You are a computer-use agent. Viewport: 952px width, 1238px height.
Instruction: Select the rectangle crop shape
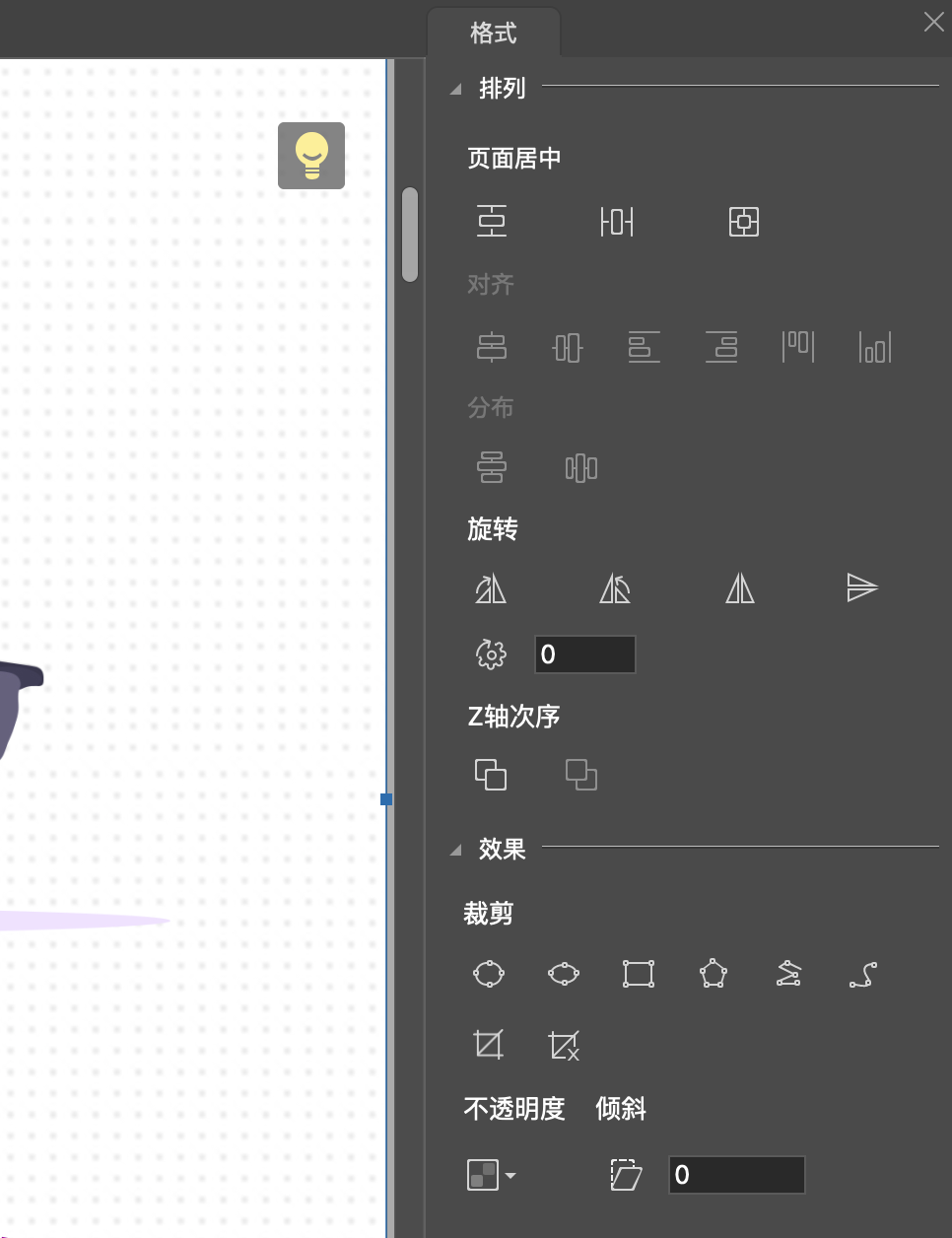[x=639, y=974]
